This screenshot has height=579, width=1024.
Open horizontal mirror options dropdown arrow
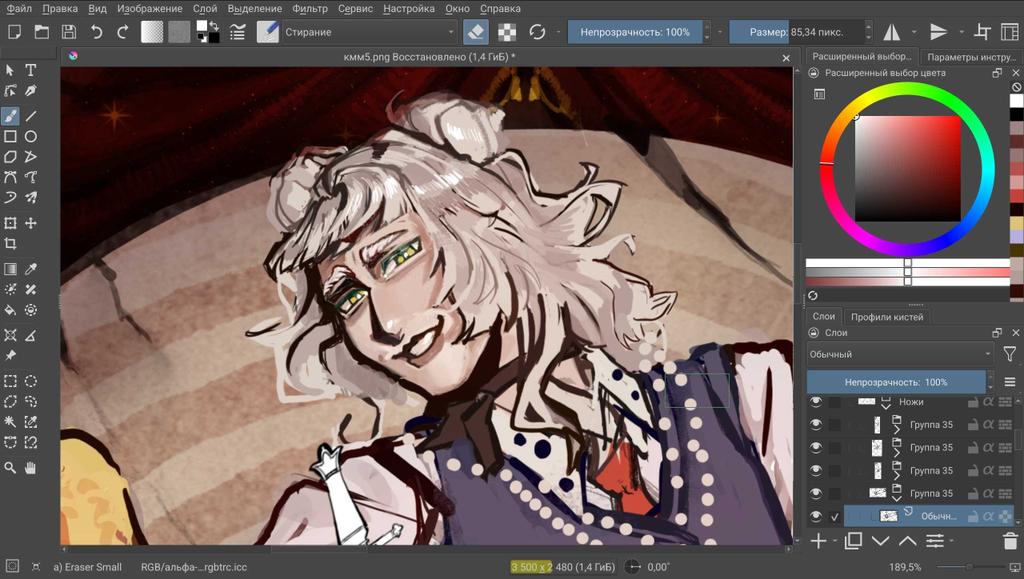pos(914,32)
